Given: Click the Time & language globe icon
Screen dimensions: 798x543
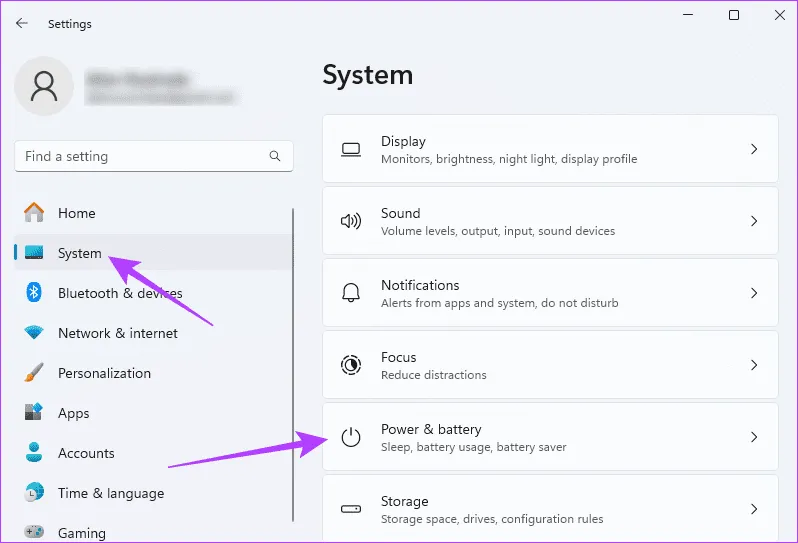Looking at the screenshot, I should pyautogui.click(x=34, y=493).
